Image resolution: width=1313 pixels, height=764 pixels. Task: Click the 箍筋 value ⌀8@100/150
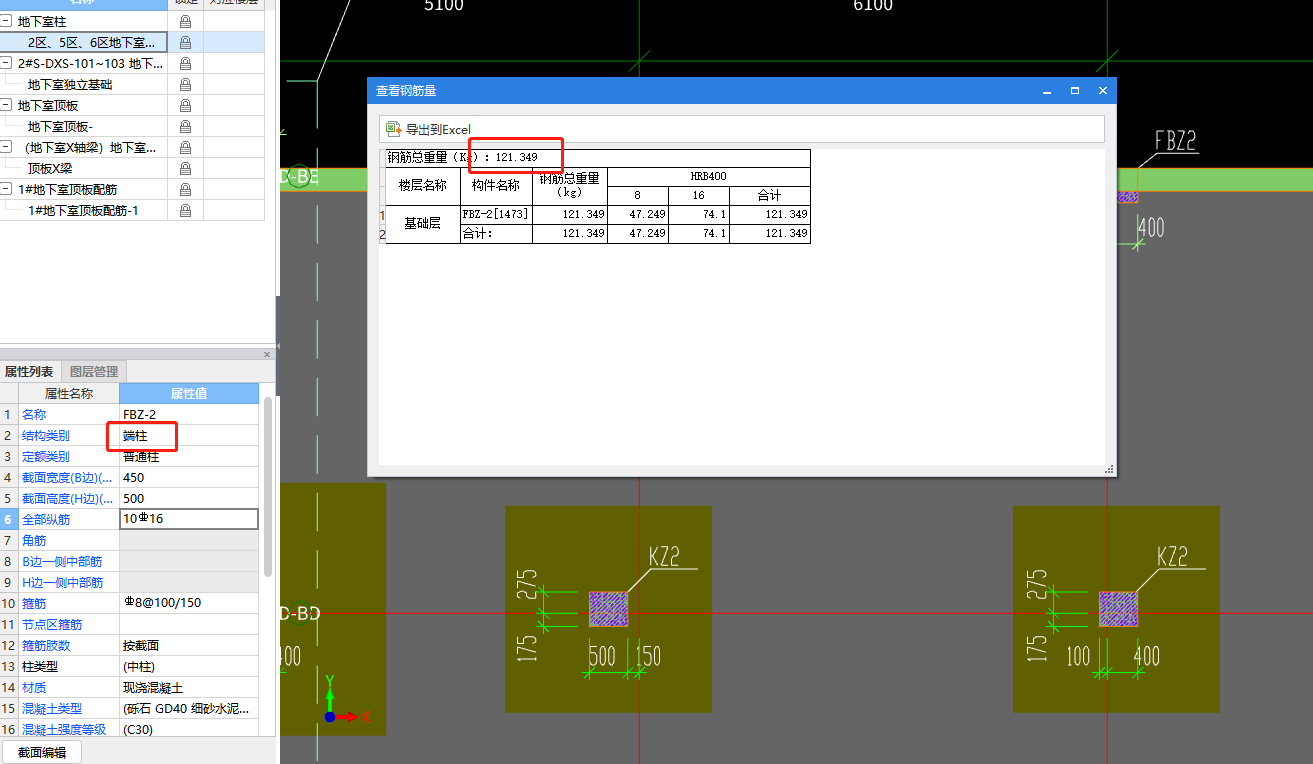tap(189, 603)
